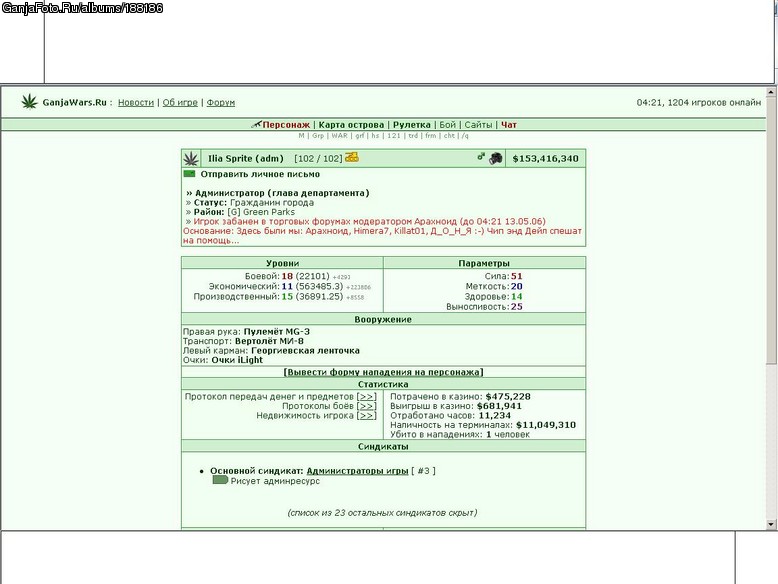Click the Боевой level value 18
Image resolution: width=778 pixels, height=584 pixels.
(x=287, y=276)
